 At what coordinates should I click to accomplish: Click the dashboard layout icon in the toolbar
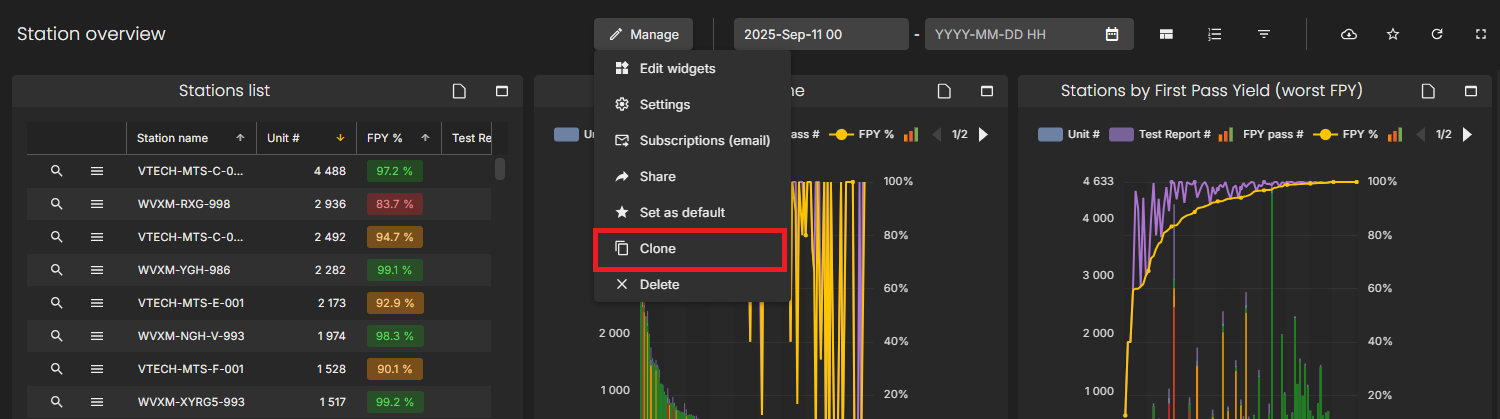click(1166, 34)
